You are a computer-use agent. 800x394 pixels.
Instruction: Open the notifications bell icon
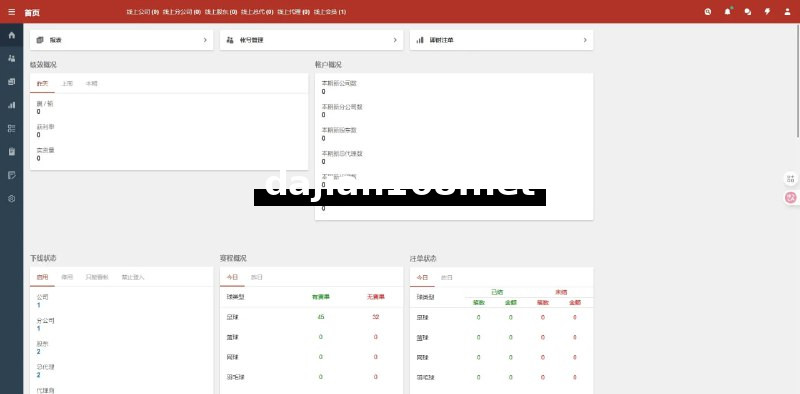[728, 12]
